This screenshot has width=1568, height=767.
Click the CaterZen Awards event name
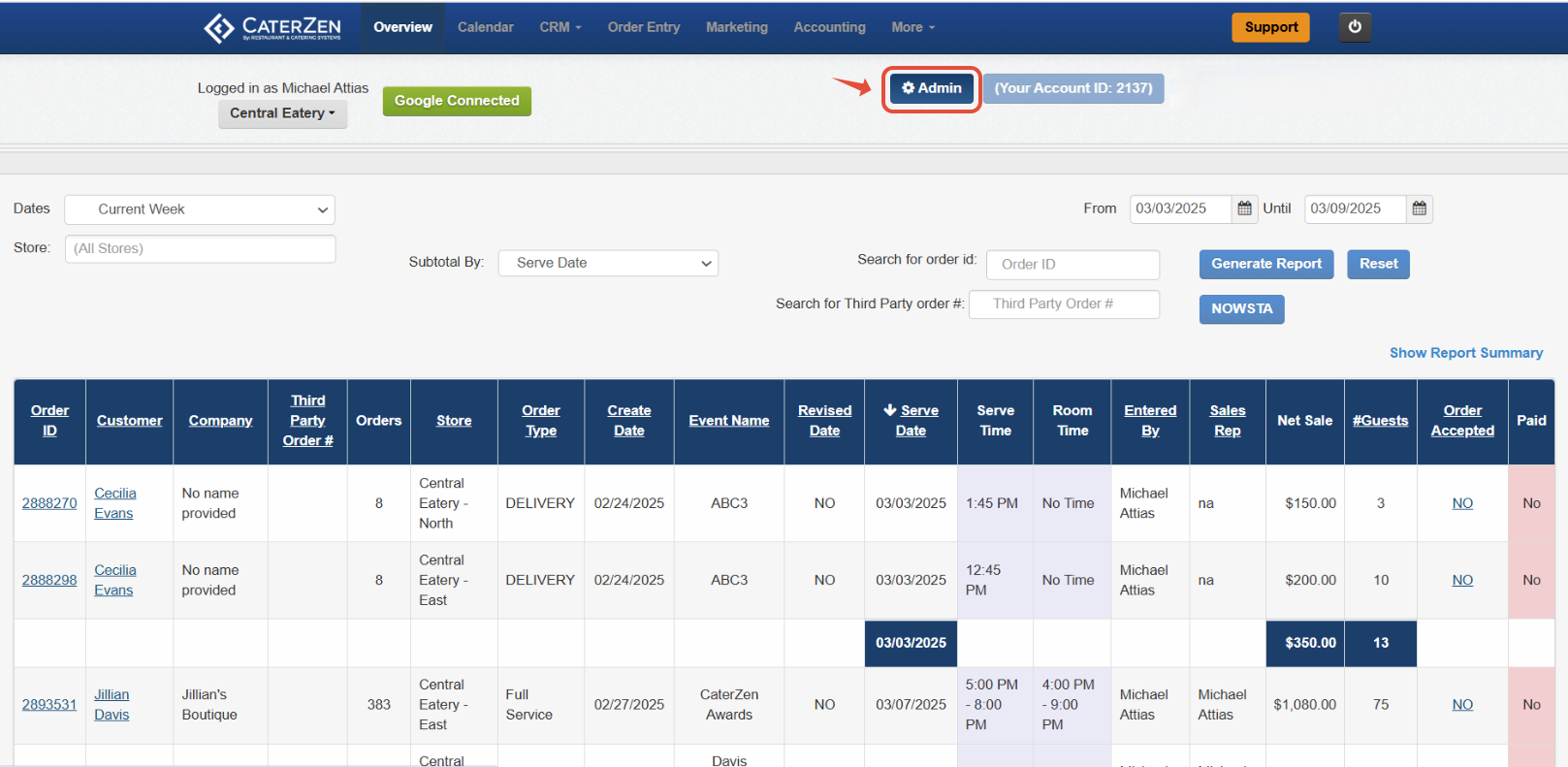pos(729,705)
